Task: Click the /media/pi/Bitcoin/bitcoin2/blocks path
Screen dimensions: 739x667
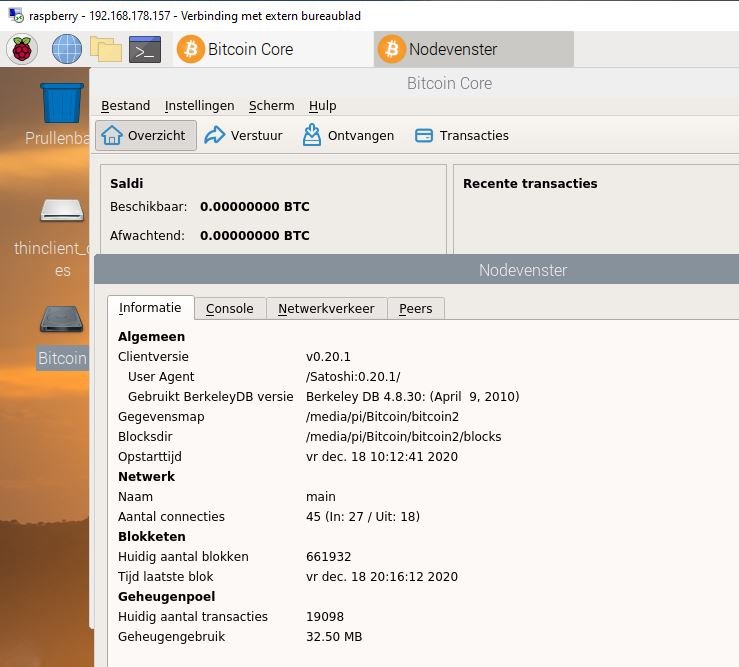Action: point(403,436)
